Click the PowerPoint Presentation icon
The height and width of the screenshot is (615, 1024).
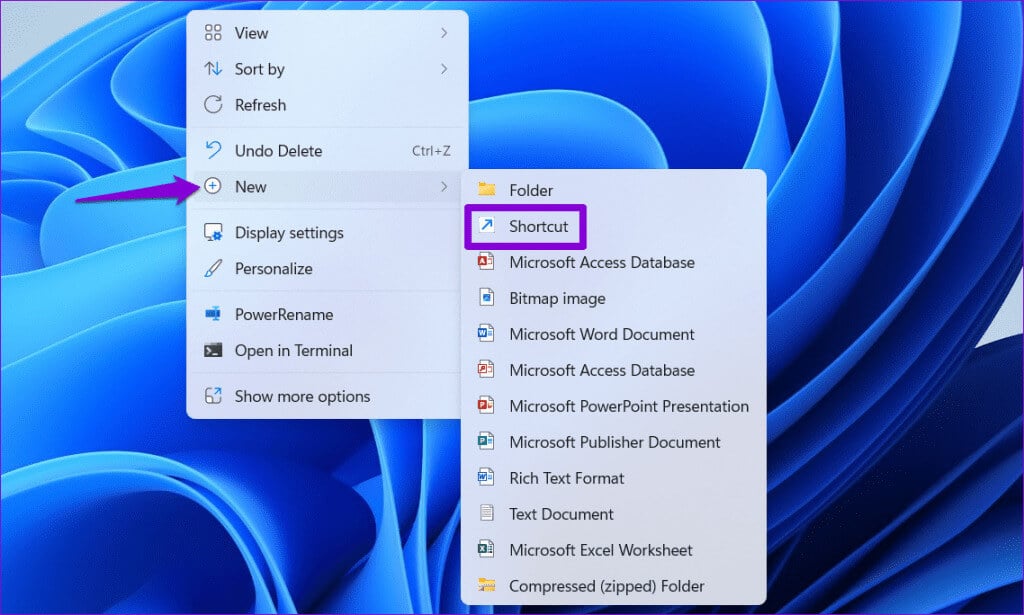click(486, 405)
